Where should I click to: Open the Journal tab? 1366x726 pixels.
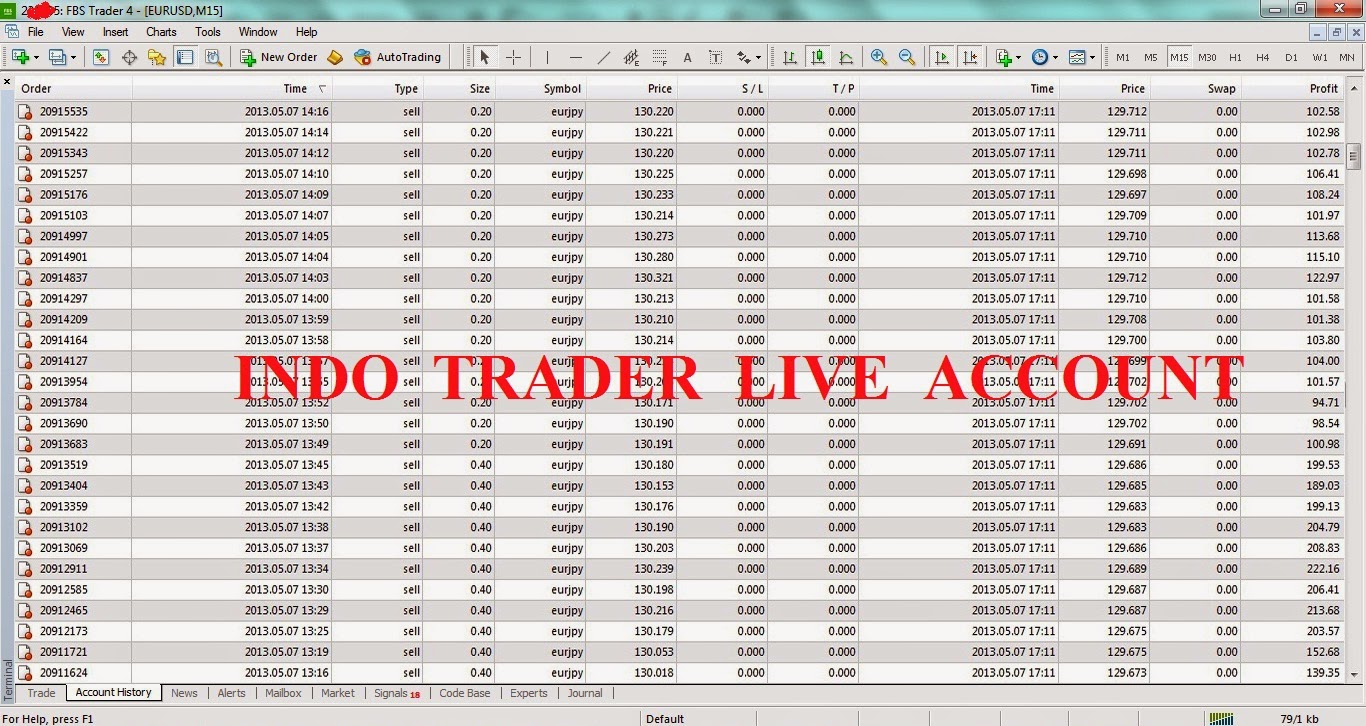click(x=585, y=693)
